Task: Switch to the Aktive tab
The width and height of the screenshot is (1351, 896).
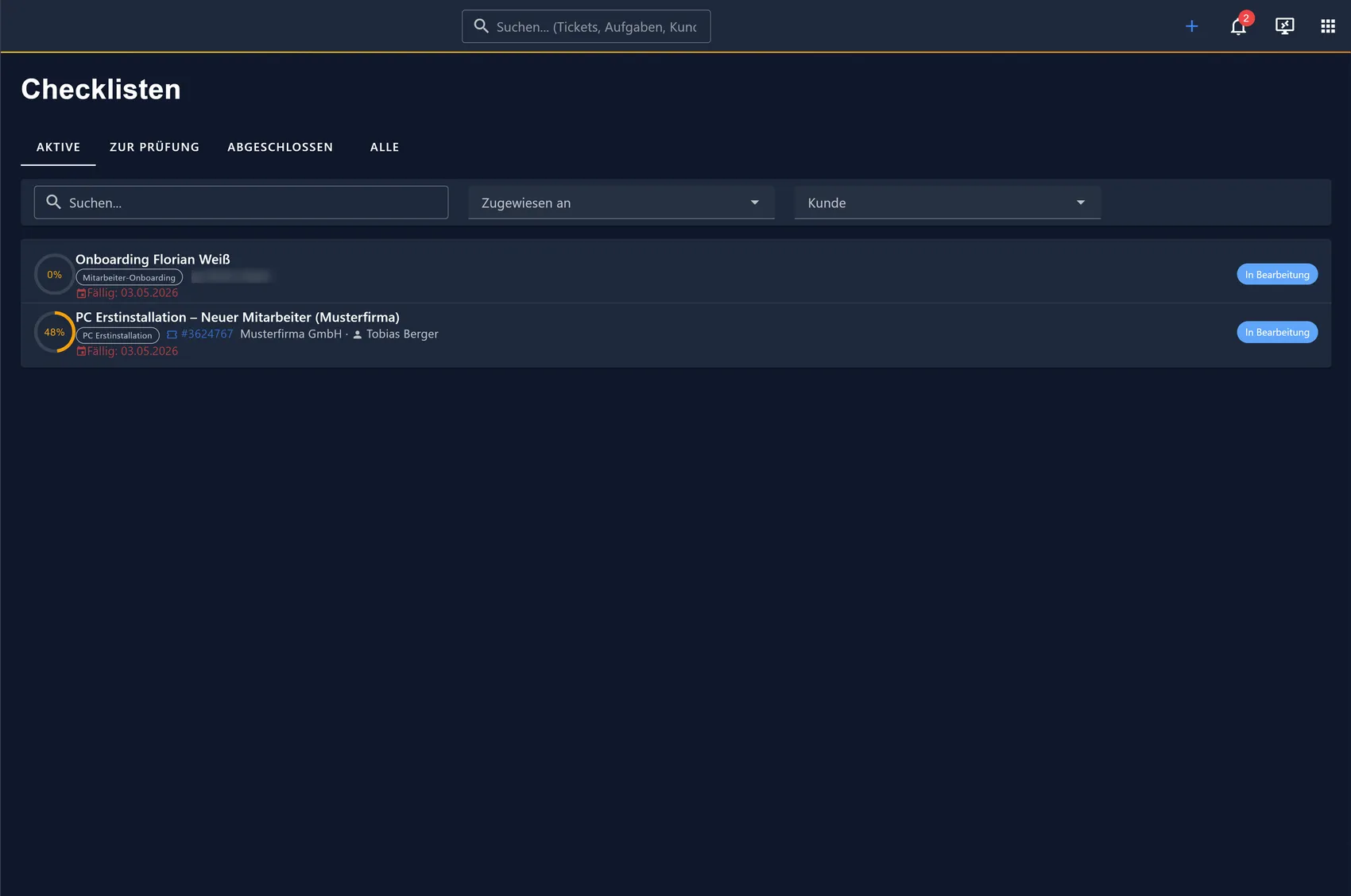Action: [58, 147]
